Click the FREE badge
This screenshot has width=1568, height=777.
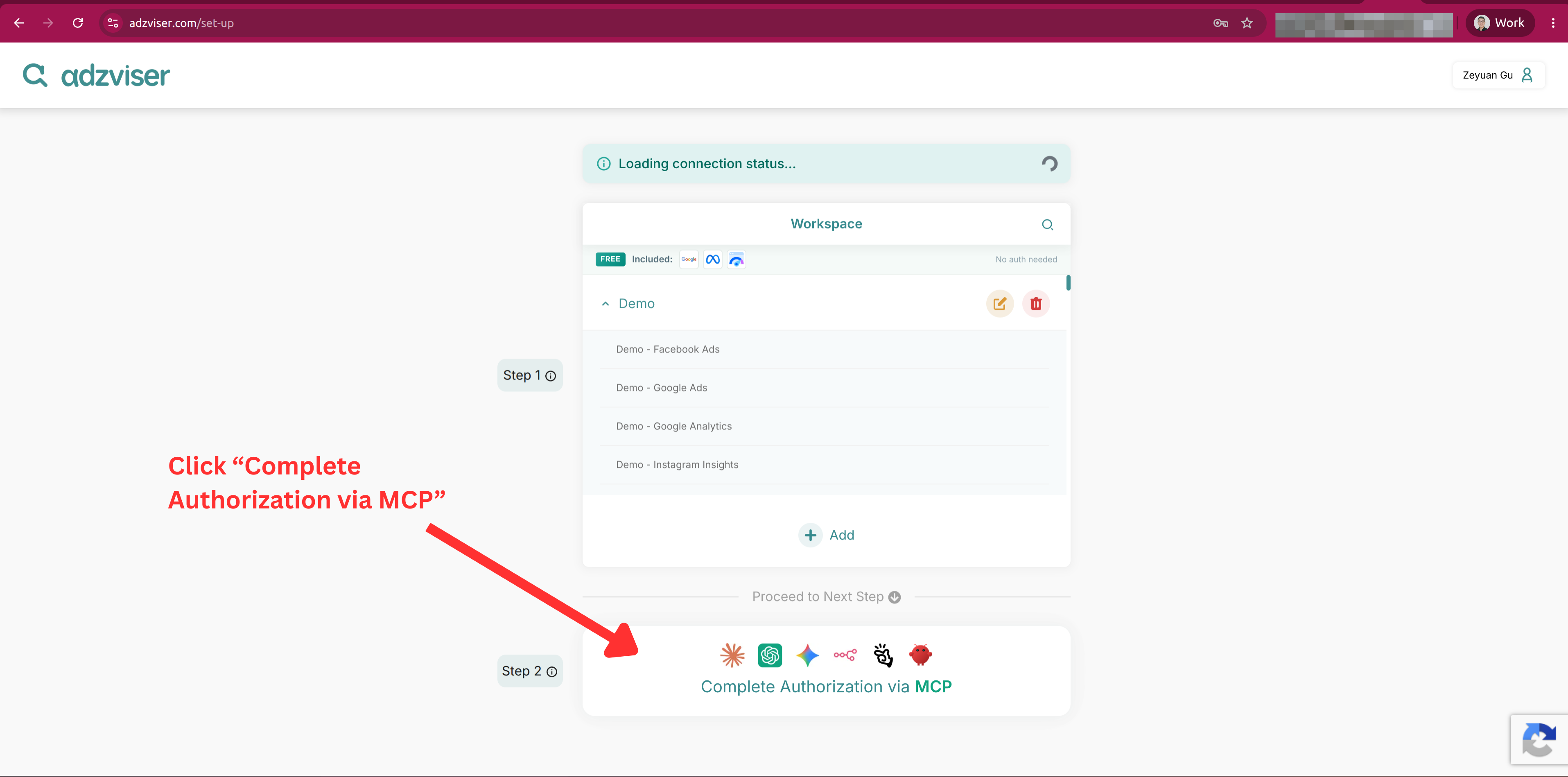click(x=610, y=259)
